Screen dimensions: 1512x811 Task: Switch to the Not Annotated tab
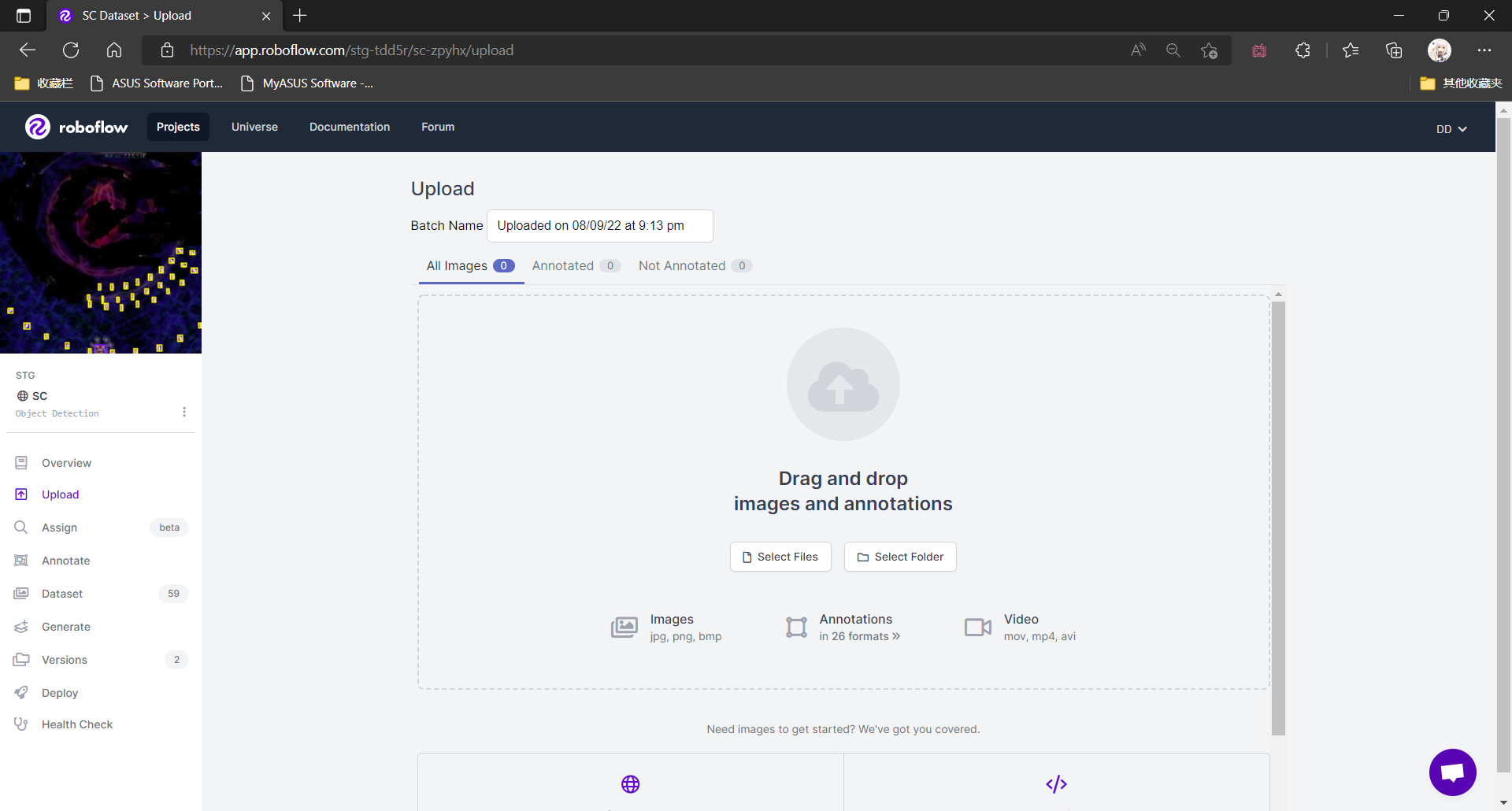682,265
